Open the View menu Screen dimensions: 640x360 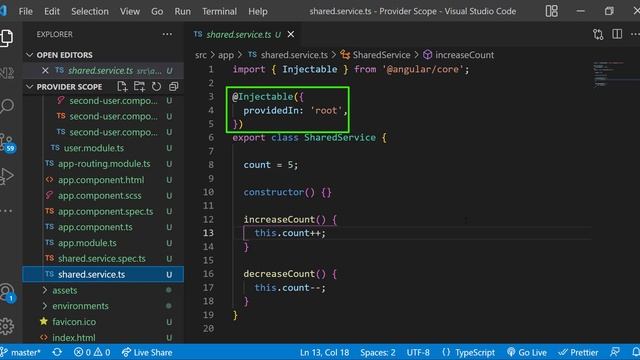pyautogui.click(x=130, y=11)
